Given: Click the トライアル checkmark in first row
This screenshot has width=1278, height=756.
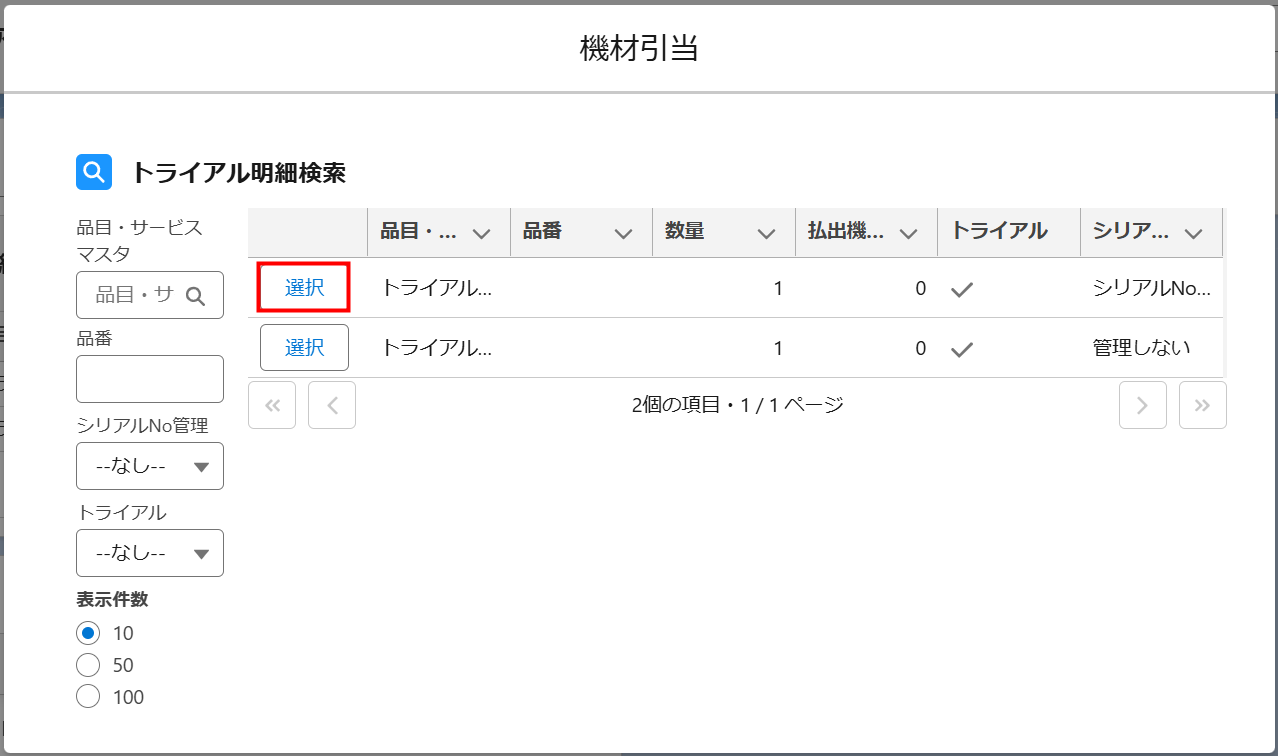Looking at the screenshot, I should [962, 289].
